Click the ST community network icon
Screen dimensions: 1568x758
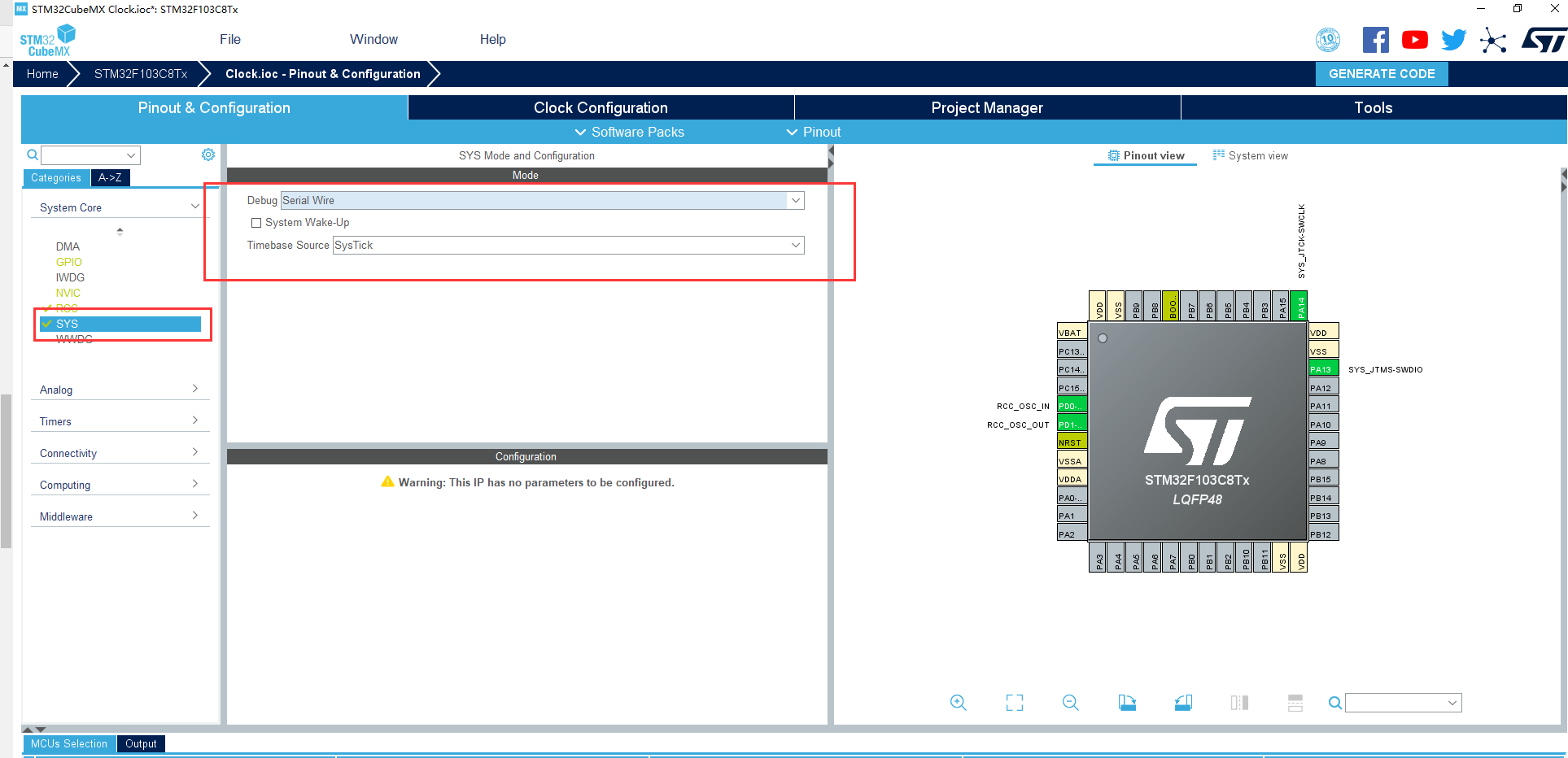tap(1493, 40)
